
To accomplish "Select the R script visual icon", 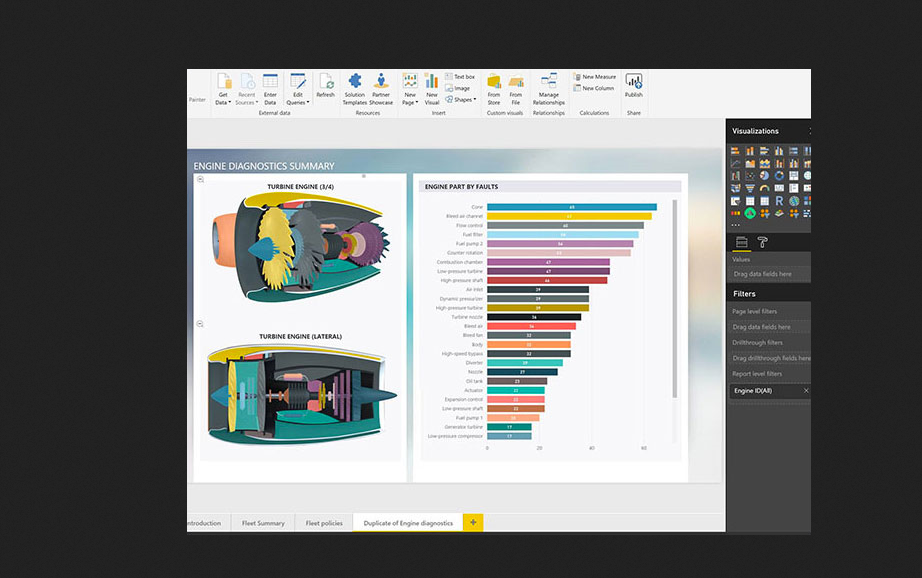I will click(x=778, y=200).
